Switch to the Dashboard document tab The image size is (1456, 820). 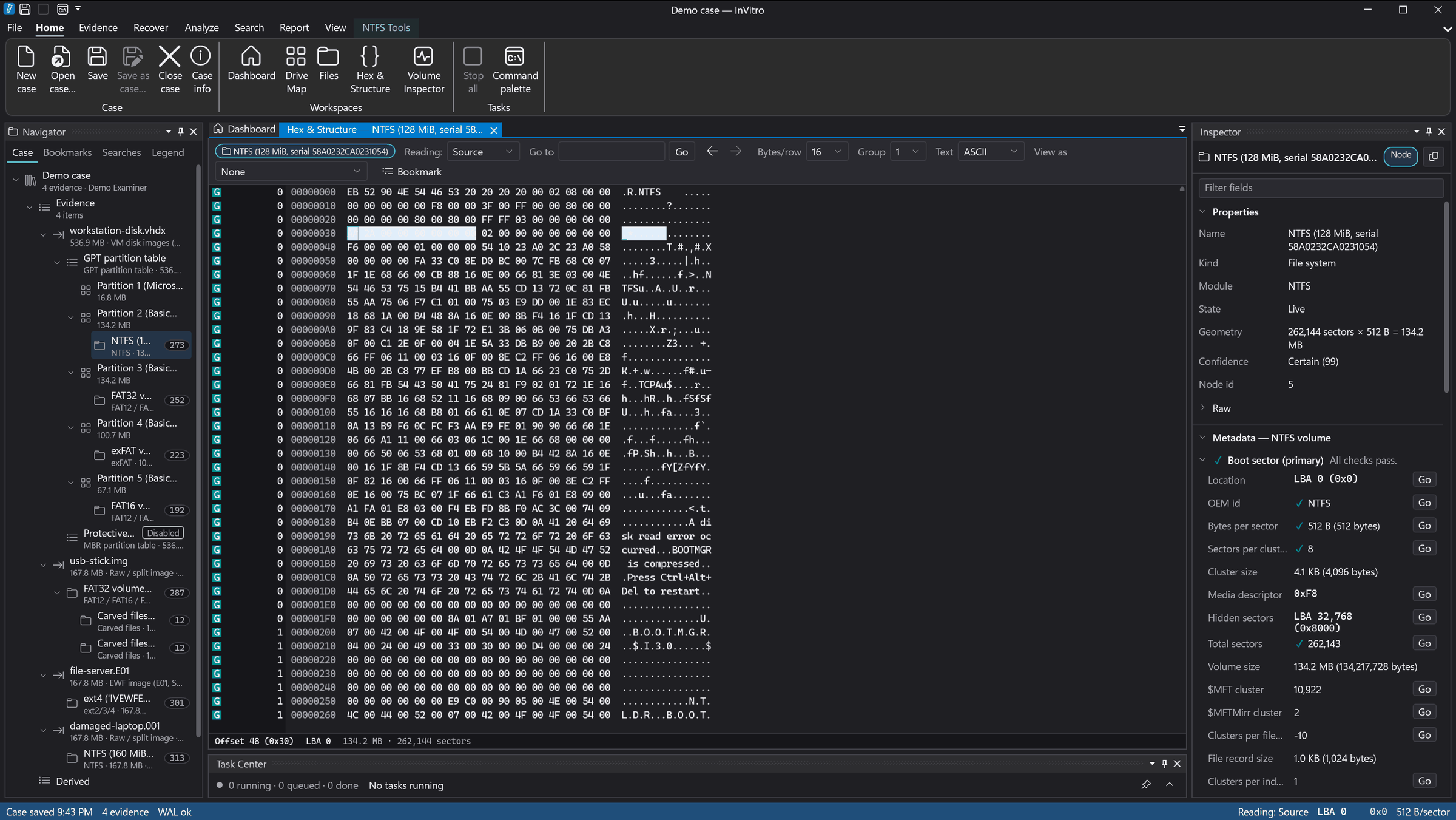click(x=244, y=129)
